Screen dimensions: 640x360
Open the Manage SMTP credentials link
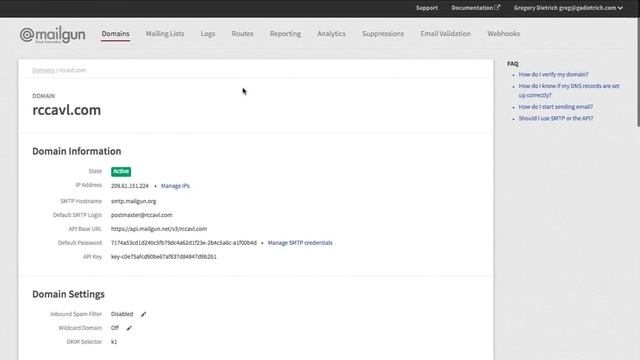(300, 243)
